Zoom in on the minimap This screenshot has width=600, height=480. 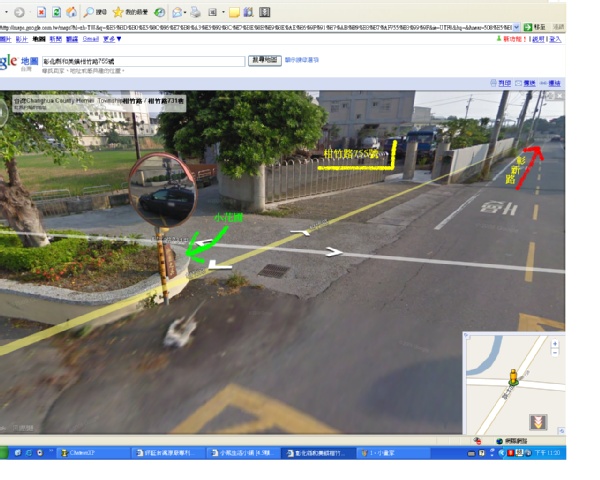click(x=555, y=344)
